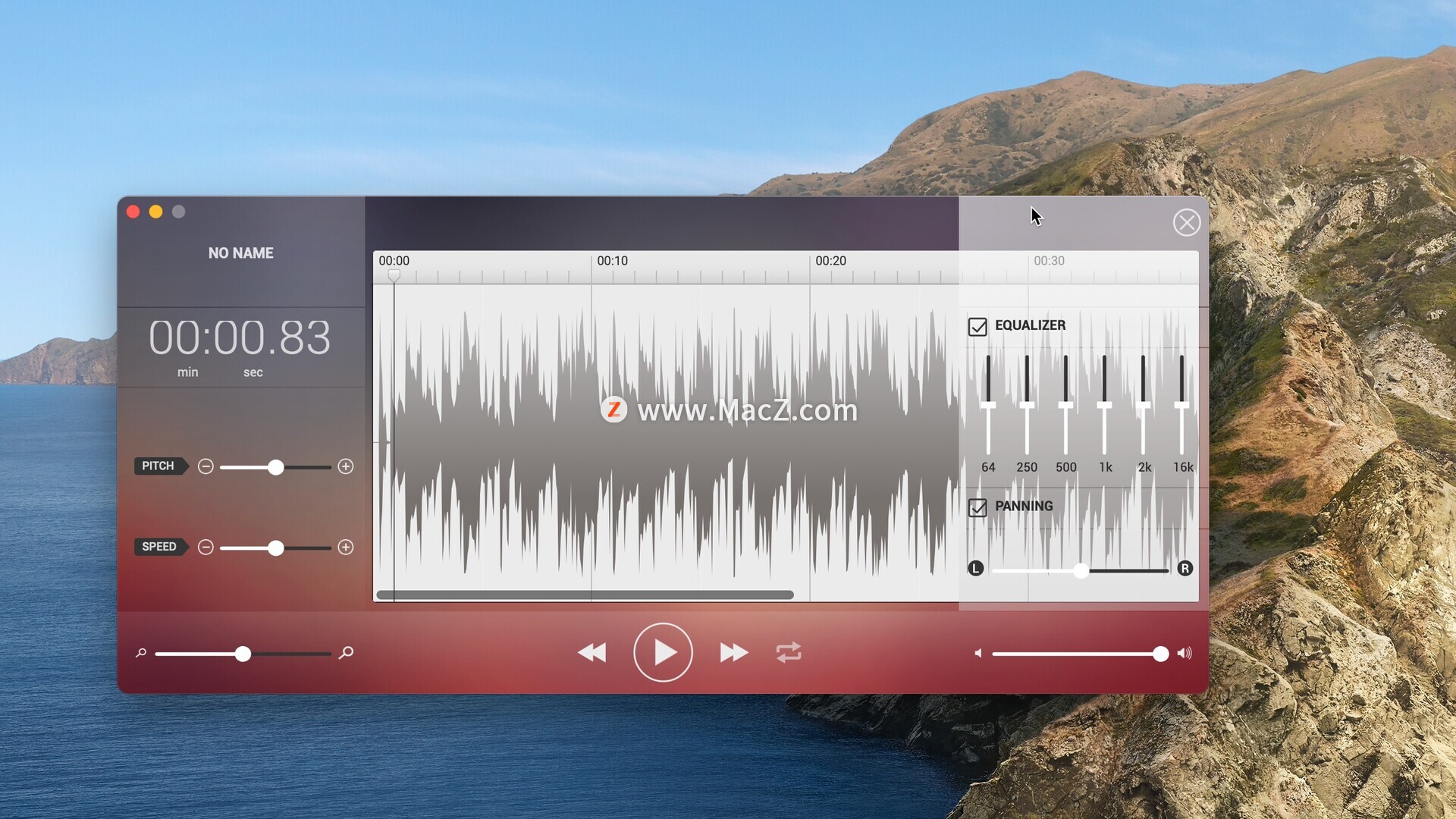Toggle the loop repeat icon
The height and width of the screenshot is (819, 1456).
pyautogui.click(x=789, y=652)
